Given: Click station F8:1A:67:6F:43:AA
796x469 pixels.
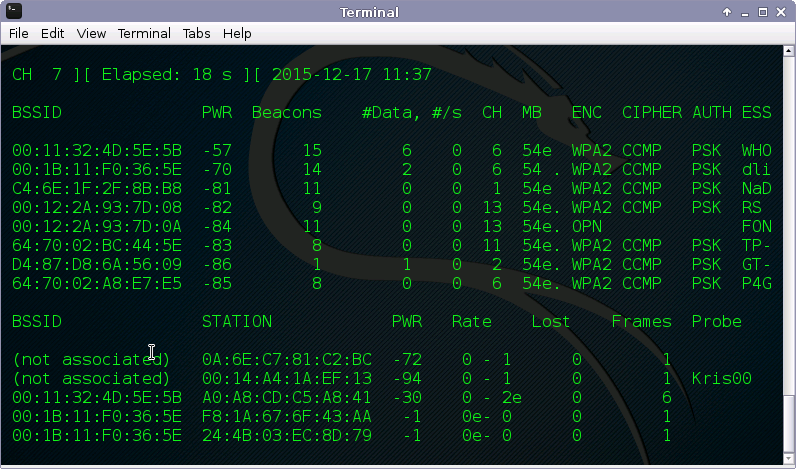Looking at the screenshot, I should tap(287, 417).
